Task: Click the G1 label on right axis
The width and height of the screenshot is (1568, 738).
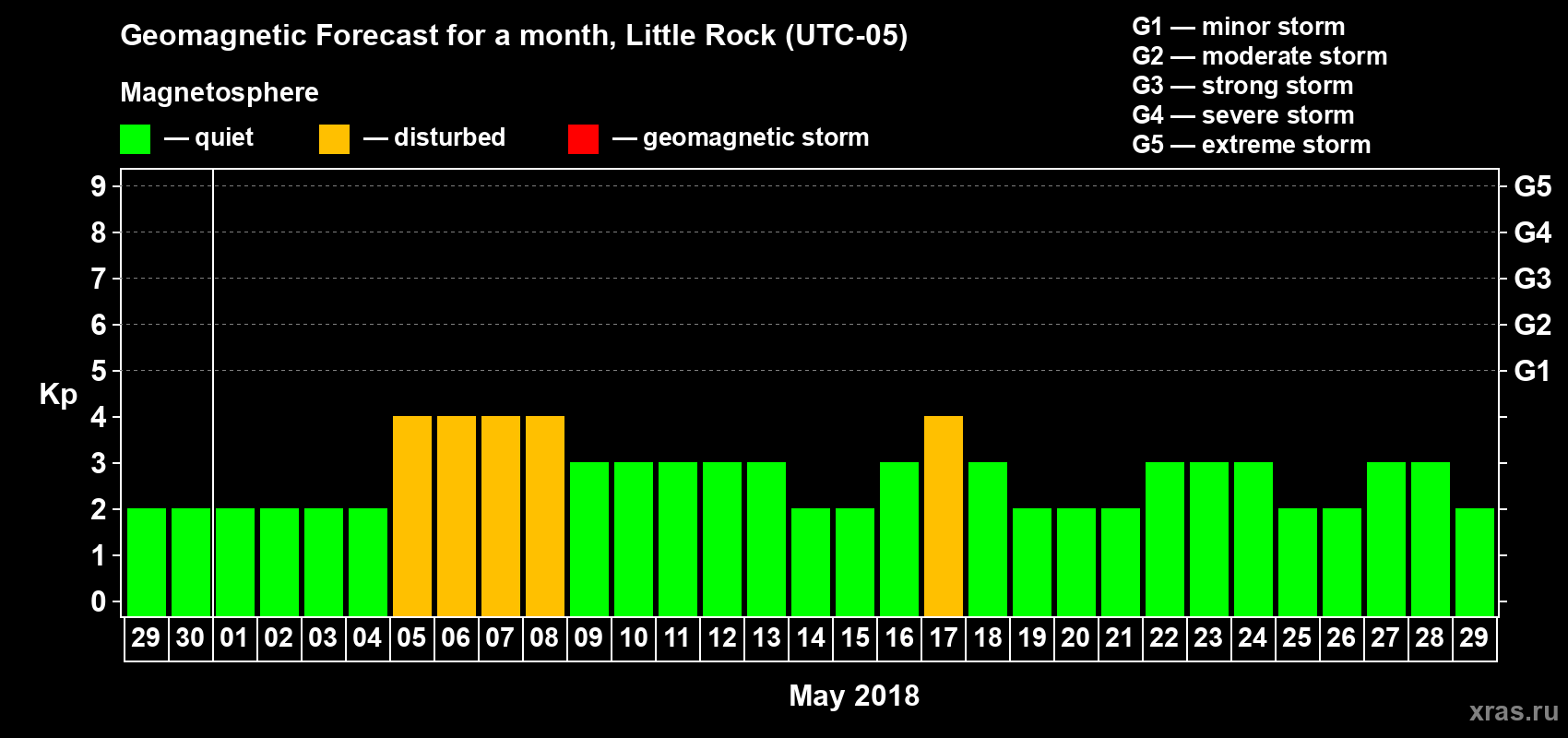Action: 1532,371
